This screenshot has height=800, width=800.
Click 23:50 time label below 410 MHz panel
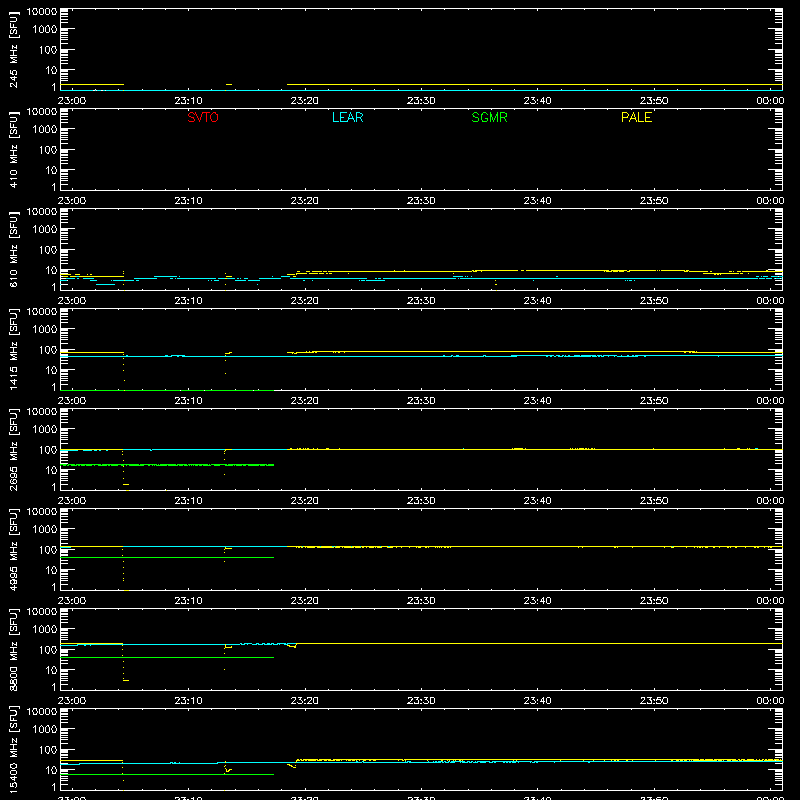coord(654,201)
